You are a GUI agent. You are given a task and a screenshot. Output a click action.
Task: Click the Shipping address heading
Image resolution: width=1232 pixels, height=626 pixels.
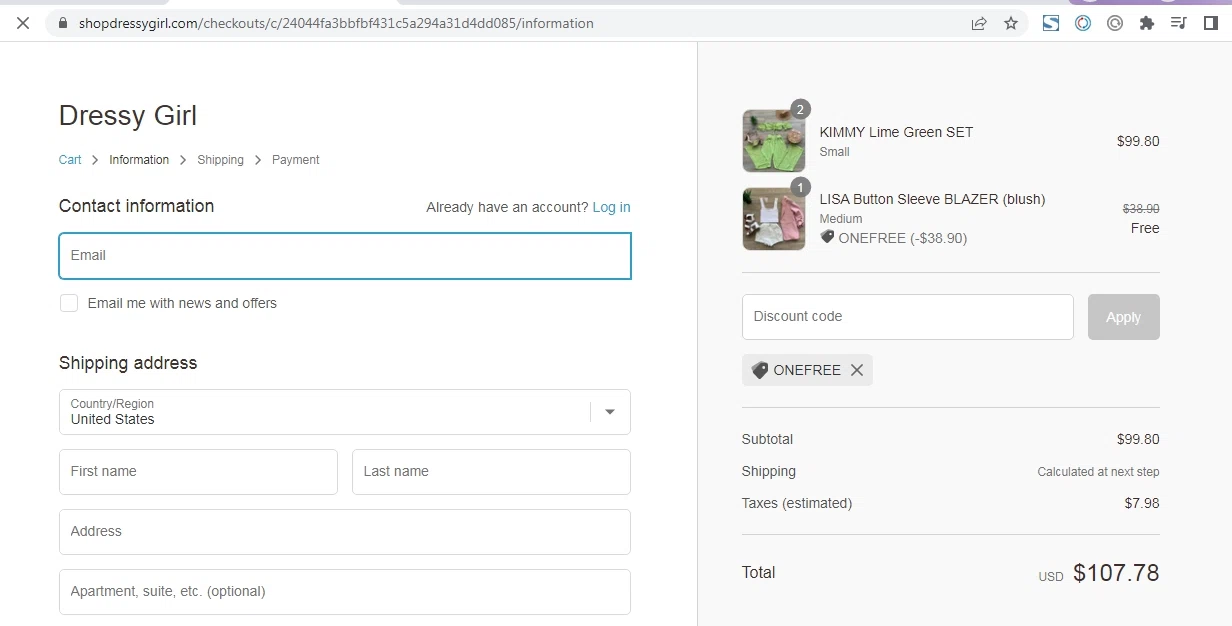click(128, 363)
